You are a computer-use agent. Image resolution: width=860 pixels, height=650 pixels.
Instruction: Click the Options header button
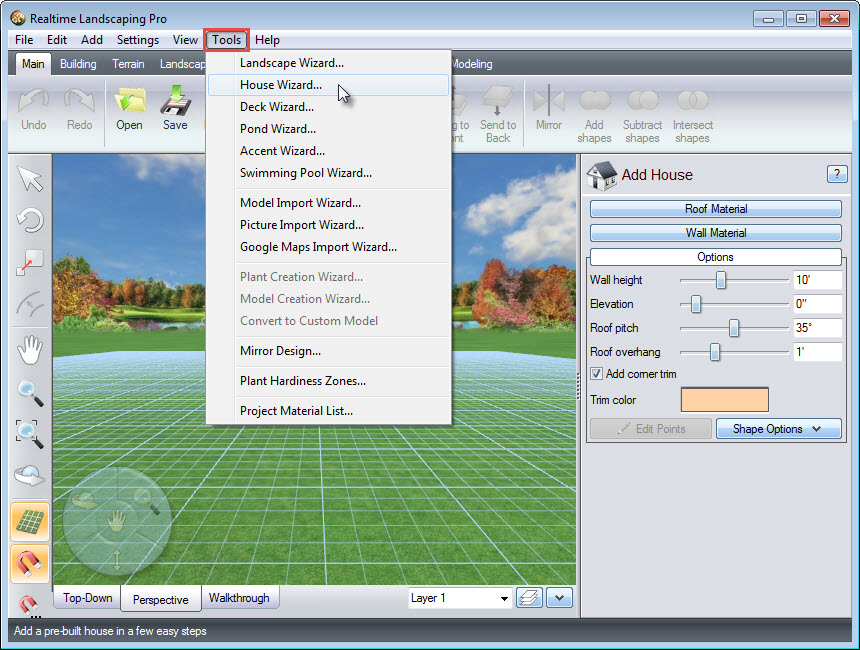(x=716, y=257)
